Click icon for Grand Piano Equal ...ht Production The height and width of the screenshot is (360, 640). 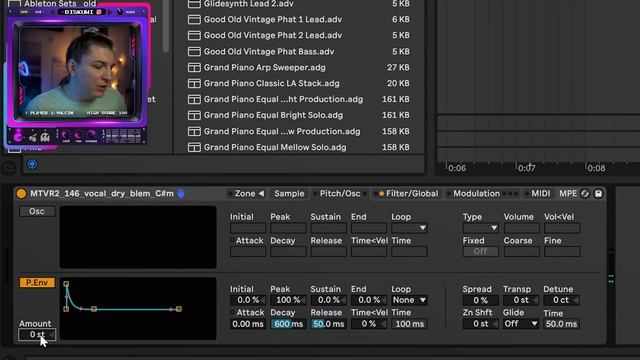[194, 99]
